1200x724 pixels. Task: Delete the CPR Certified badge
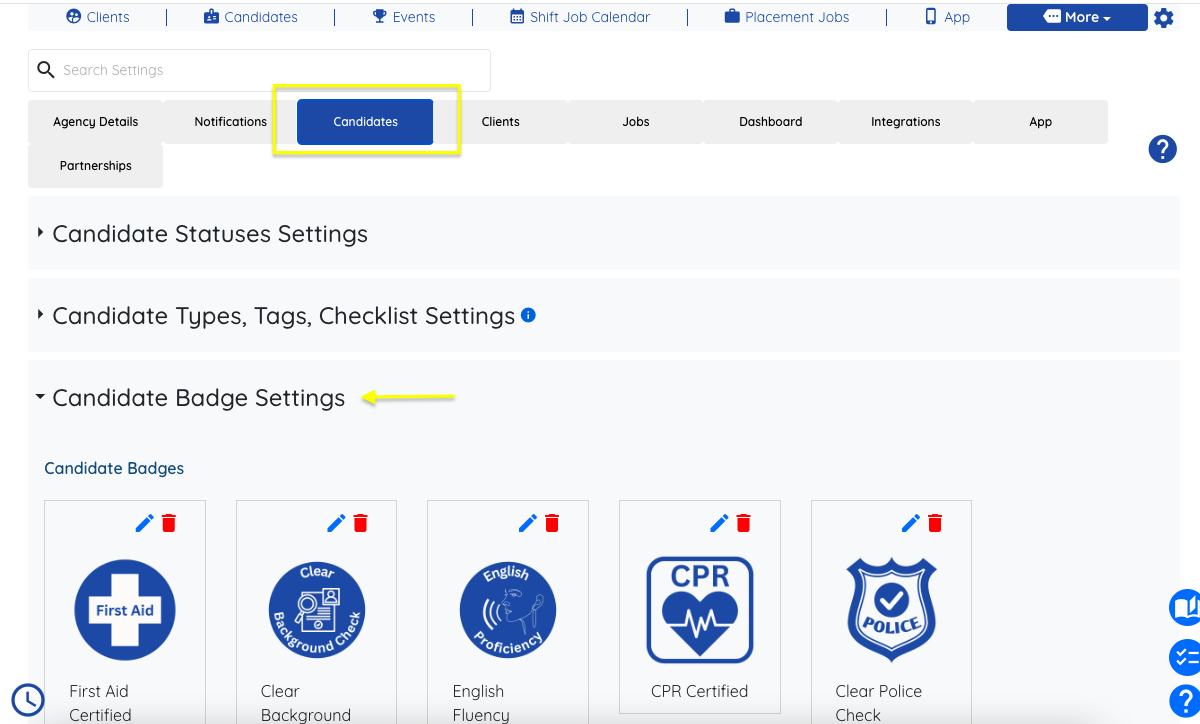click(x=744, y=523)
